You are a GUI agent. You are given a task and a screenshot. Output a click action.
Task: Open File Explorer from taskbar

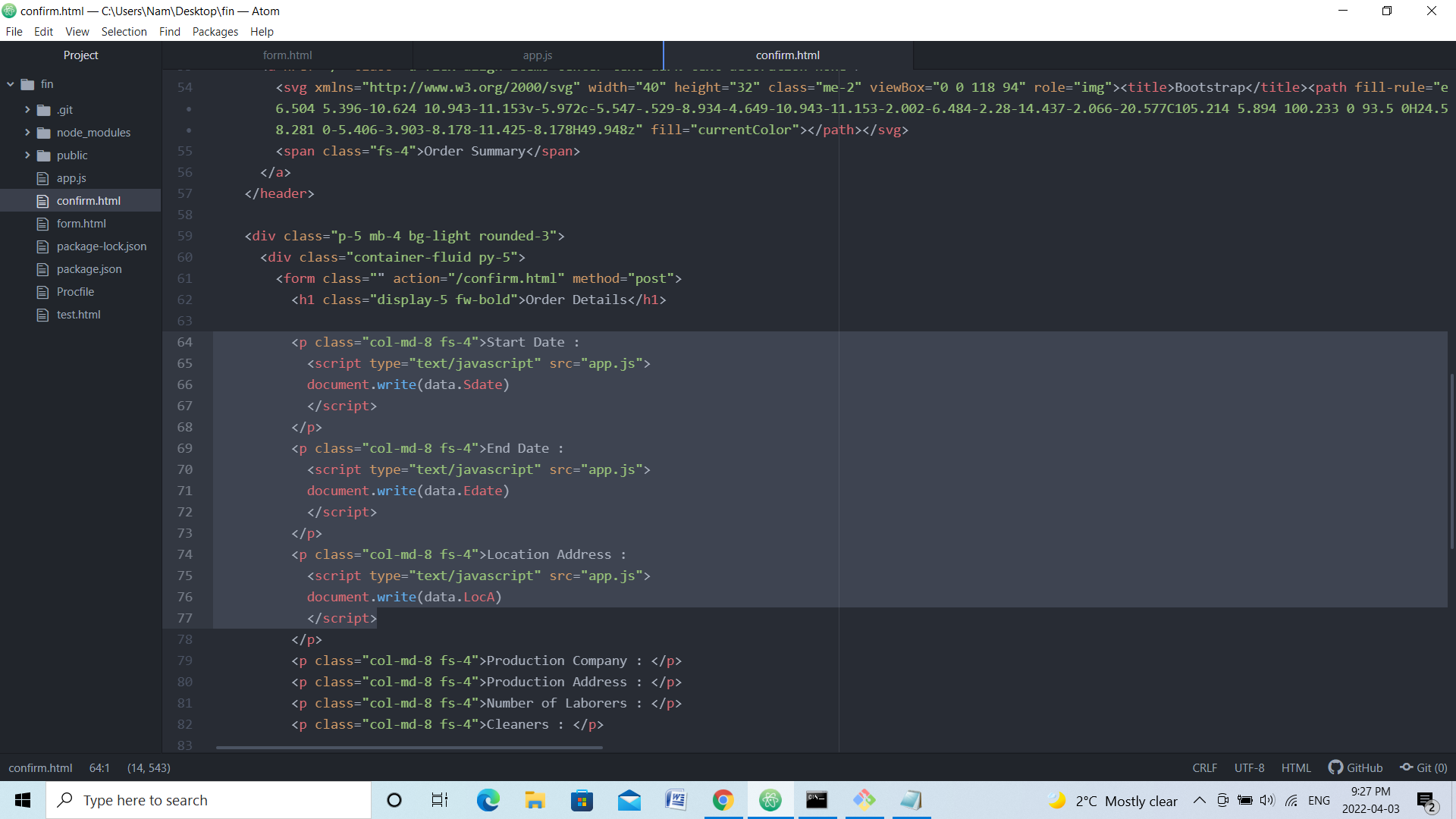pos(535,800)
